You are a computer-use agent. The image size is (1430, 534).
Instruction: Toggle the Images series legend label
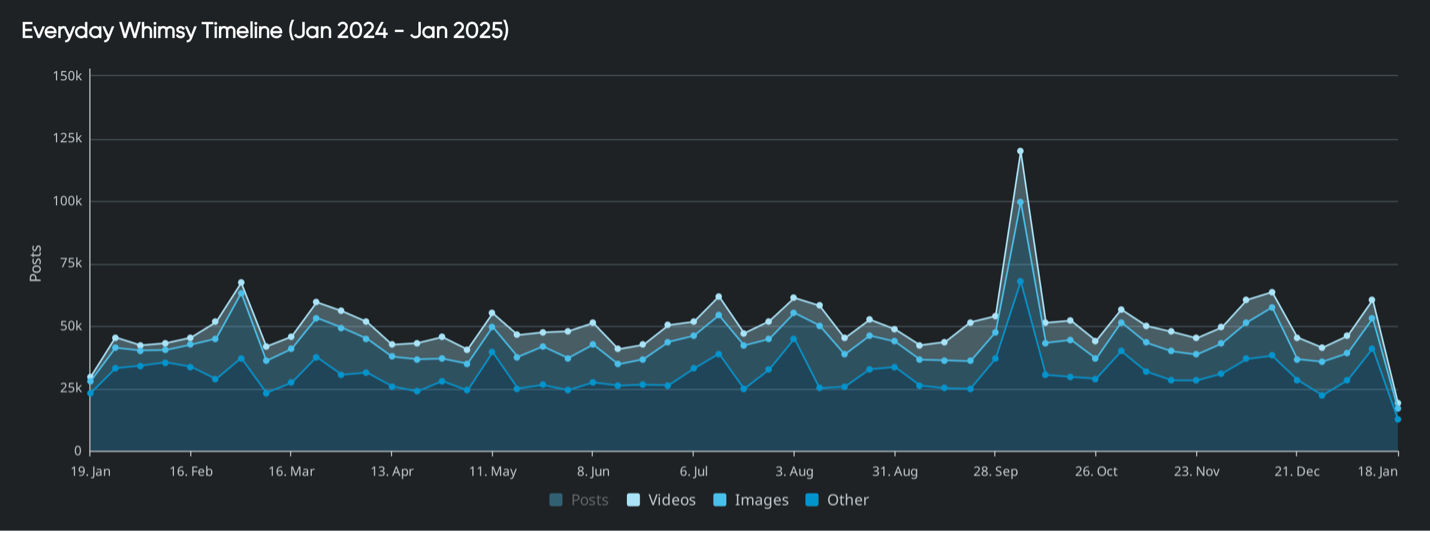[x=761, y=500]
